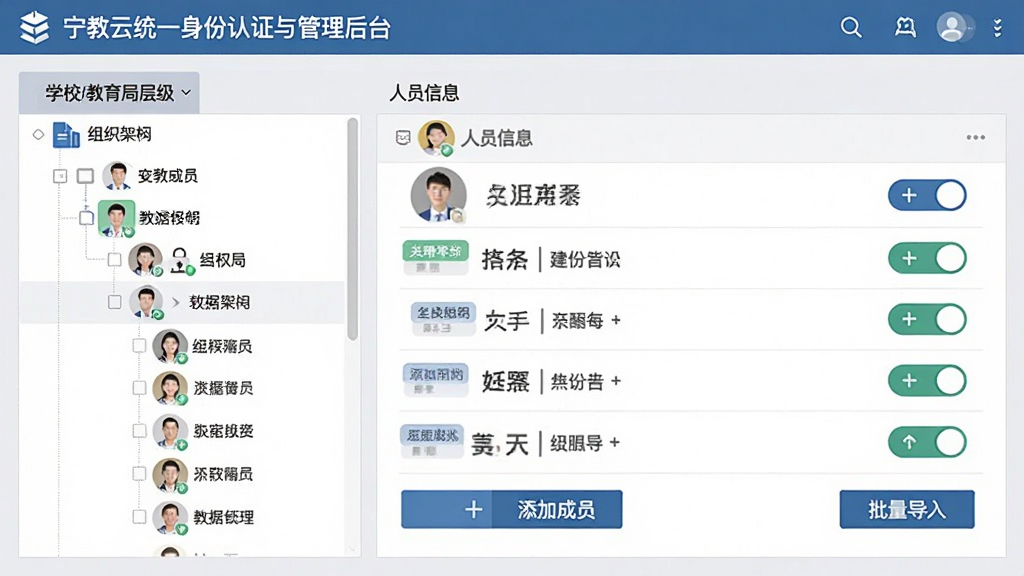The image size is (1024, 576).
Task: Collapse the 组织架构 root diamond expander
Action: coord(39,135)
